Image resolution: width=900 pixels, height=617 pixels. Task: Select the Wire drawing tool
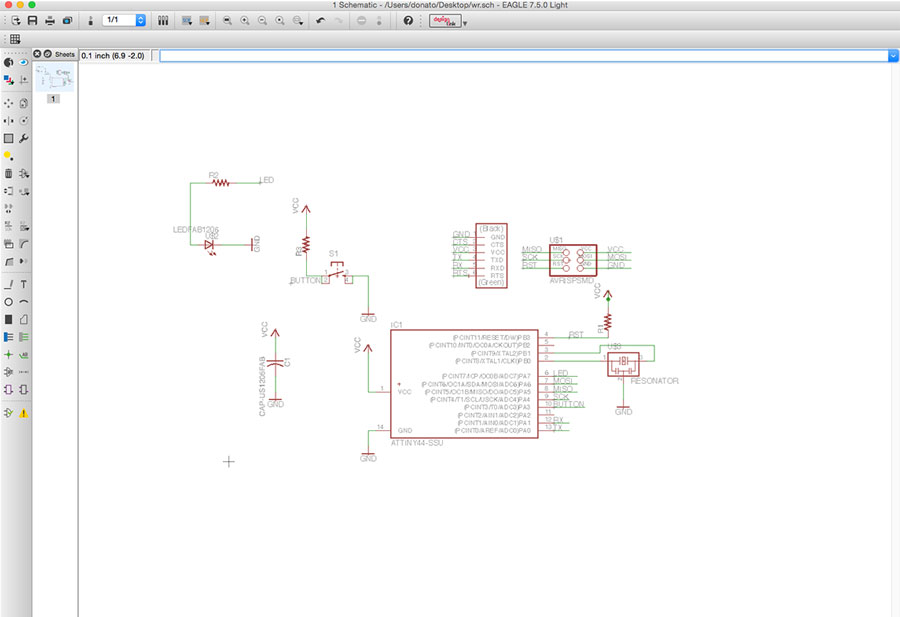[8, 284]
